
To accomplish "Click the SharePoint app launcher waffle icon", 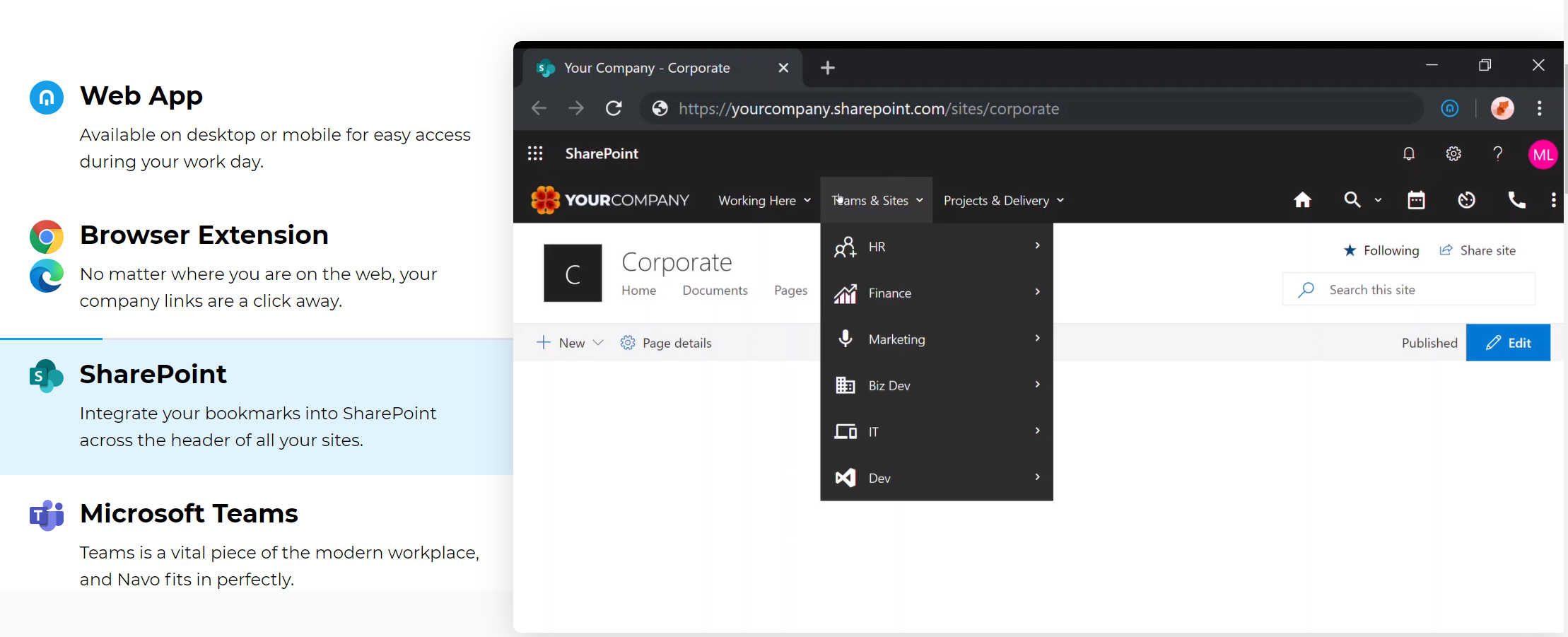I will pyautogui.click(x=535, y=153).
